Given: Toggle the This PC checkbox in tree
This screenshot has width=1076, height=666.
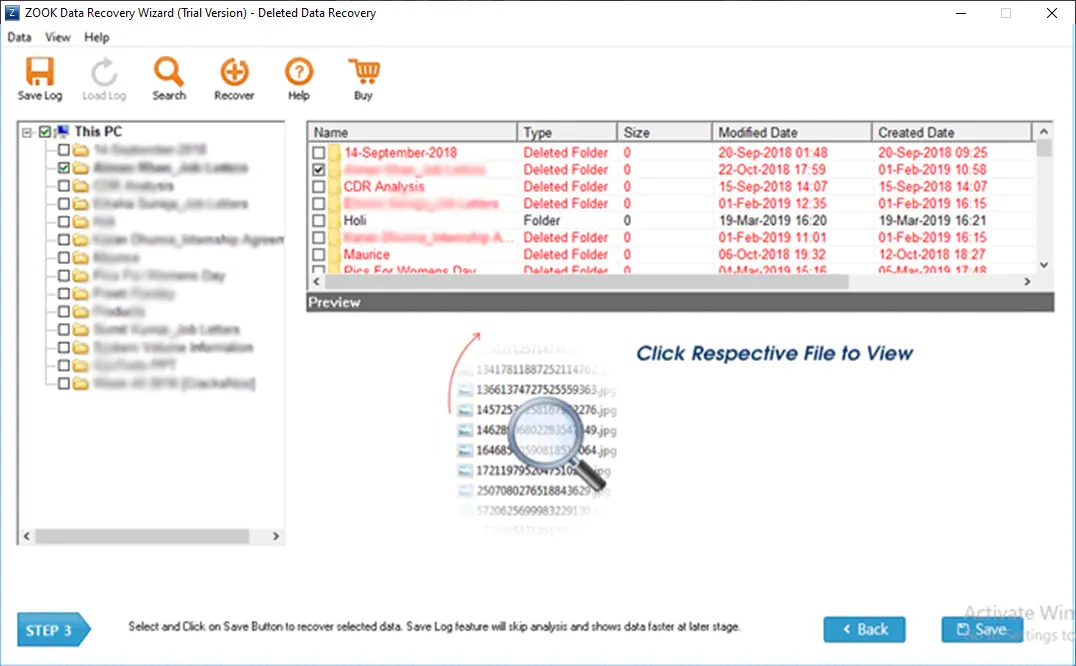Looking at the screenshot, I should [x=45, y=132].
